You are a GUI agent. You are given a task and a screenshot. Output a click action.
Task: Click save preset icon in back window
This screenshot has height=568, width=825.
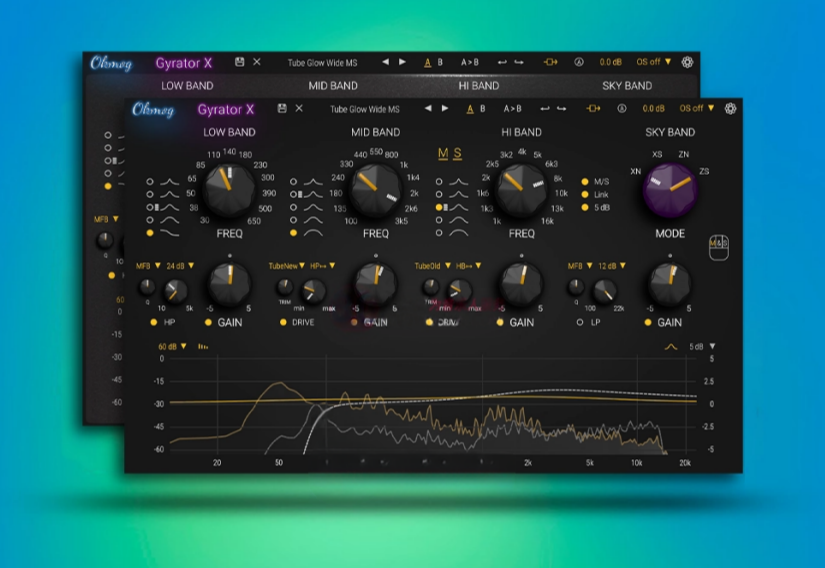coord(239,62)
